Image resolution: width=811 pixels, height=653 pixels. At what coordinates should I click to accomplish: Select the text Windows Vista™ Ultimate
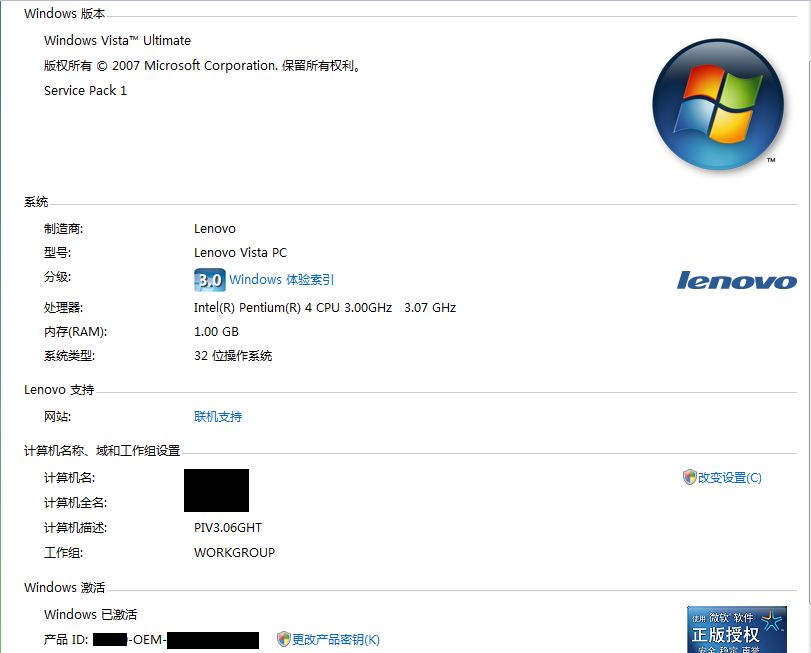coord(117,40)
